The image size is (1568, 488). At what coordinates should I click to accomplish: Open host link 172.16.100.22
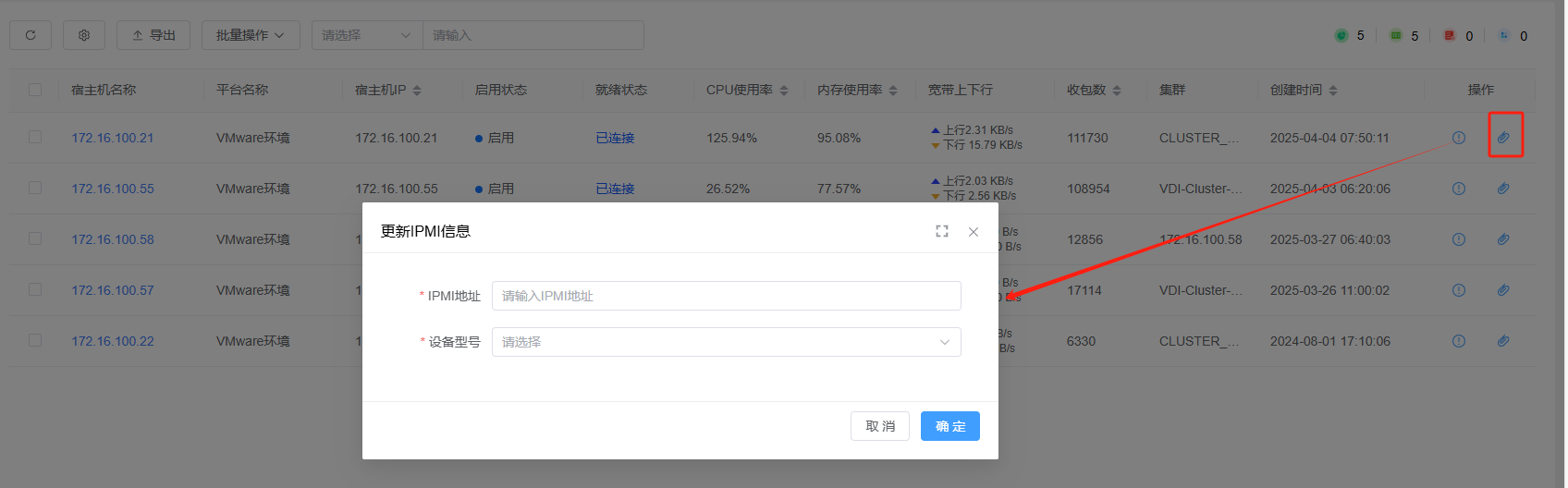coord(113,341)
